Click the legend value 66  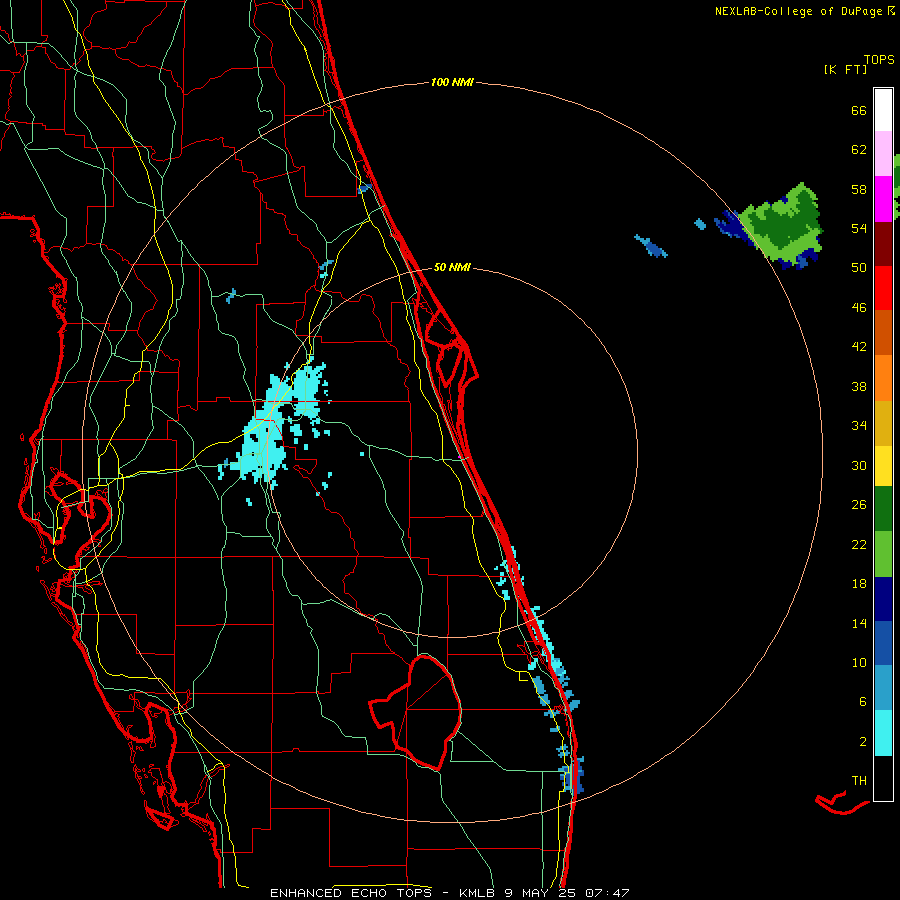859,110
